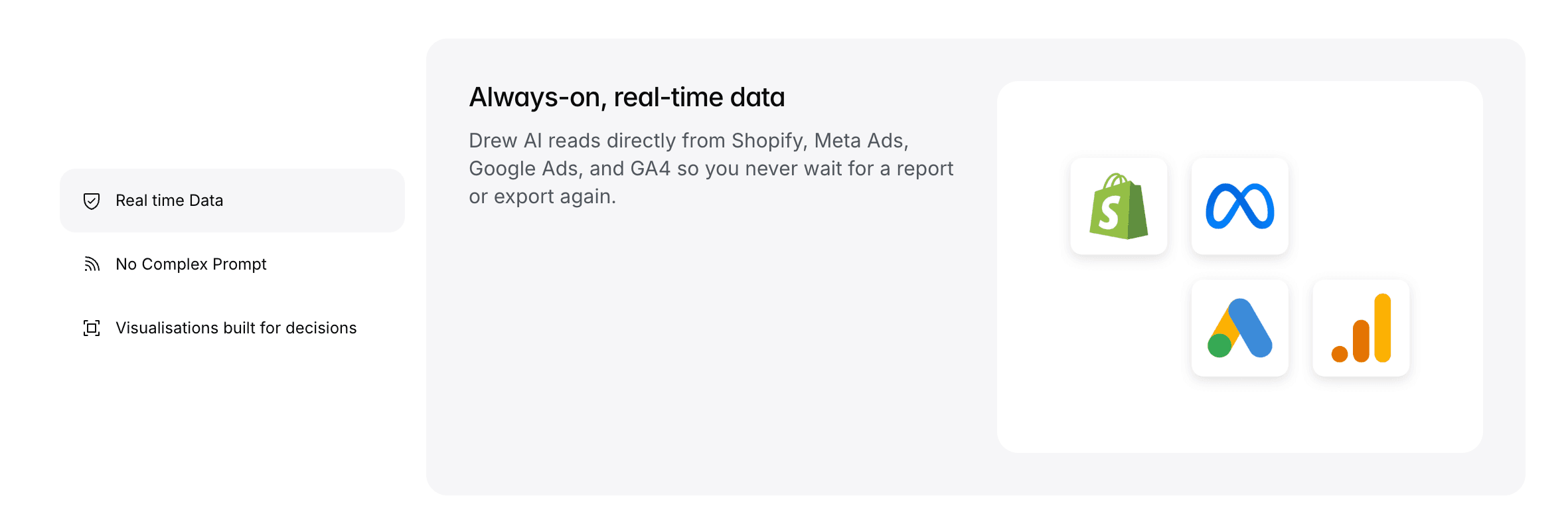Click the blue Meta infinity logo
Image resolution: width=1568 pixels, height=522 pixels.
[1239, 207]
